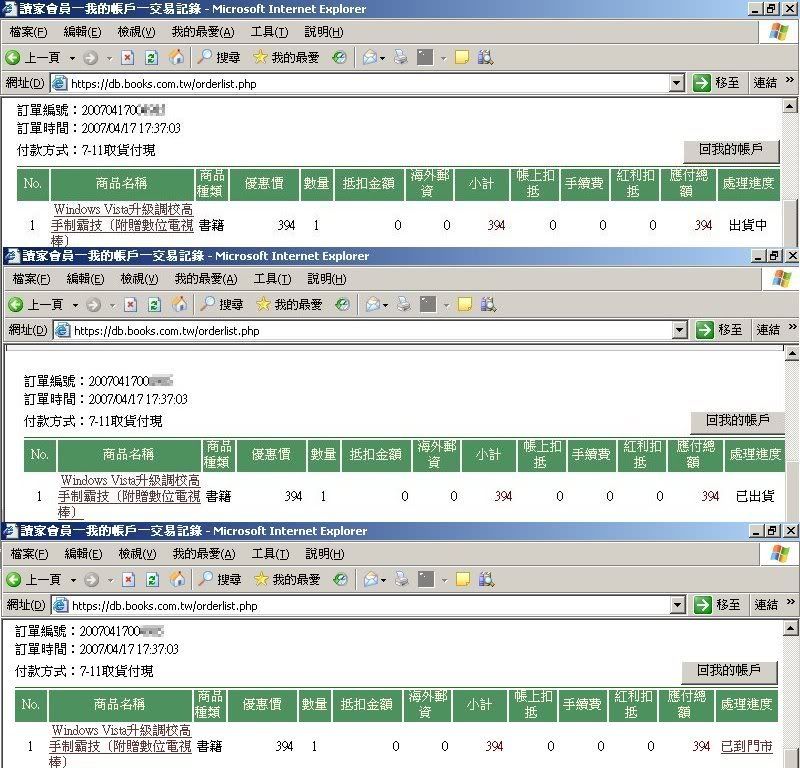Open the 檢視(V) menu in the 已出貨 window

[x=139, y=279]
